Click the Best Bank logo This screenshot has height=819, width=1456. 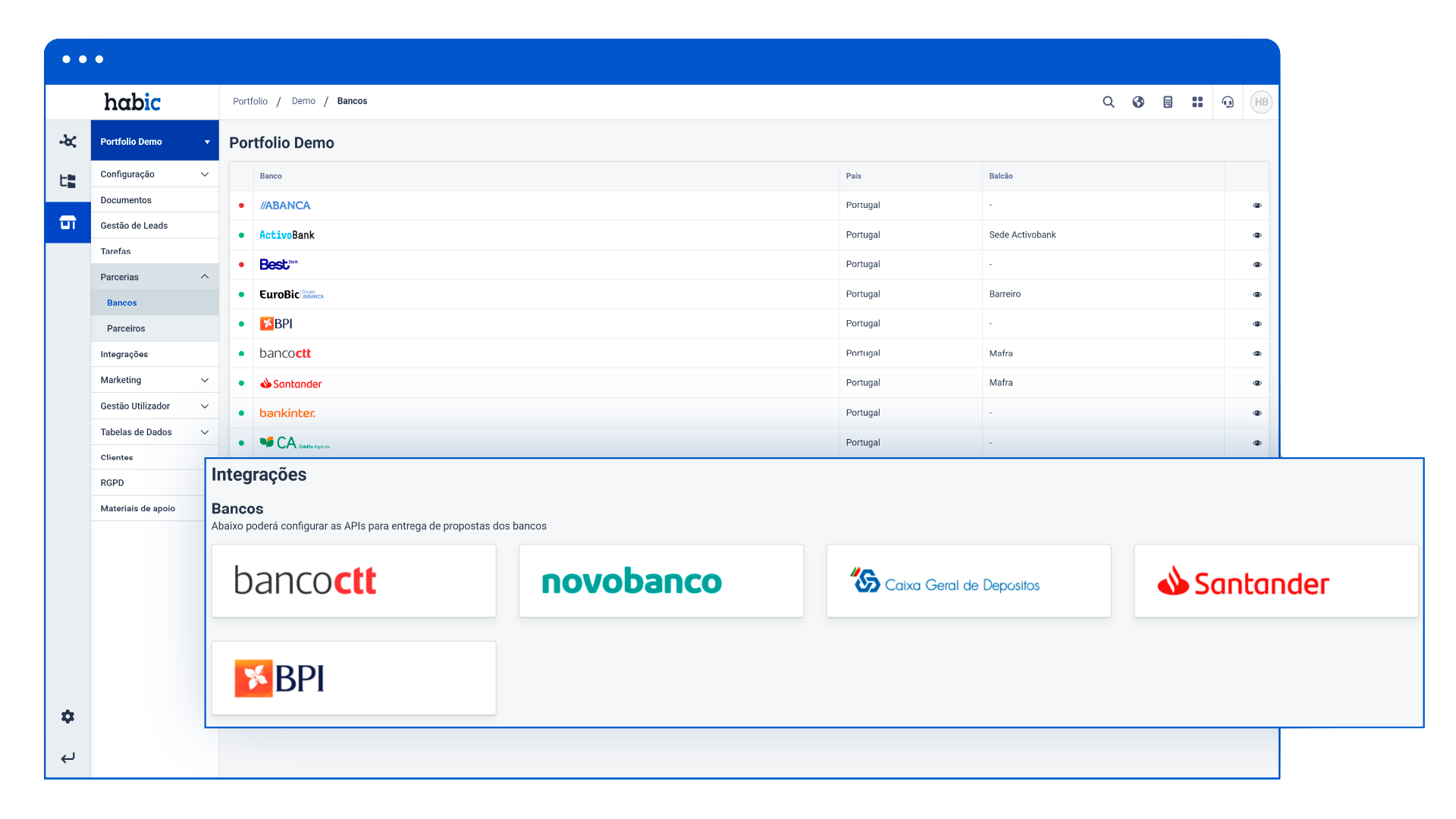[278, 265]
